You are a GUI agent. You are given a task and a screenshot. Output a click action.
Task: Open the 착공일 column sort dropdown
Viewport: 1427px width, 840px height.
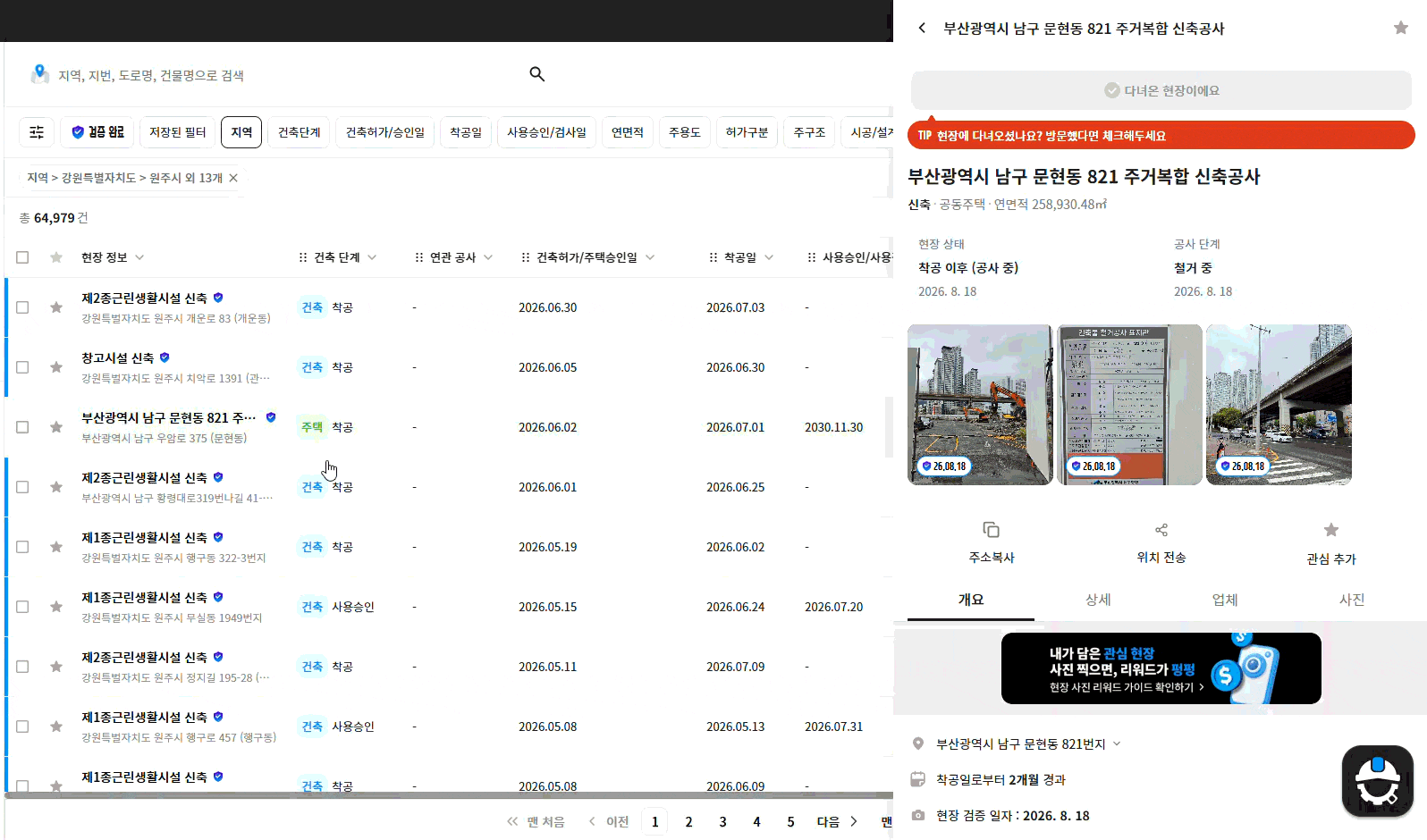[769, 257]
